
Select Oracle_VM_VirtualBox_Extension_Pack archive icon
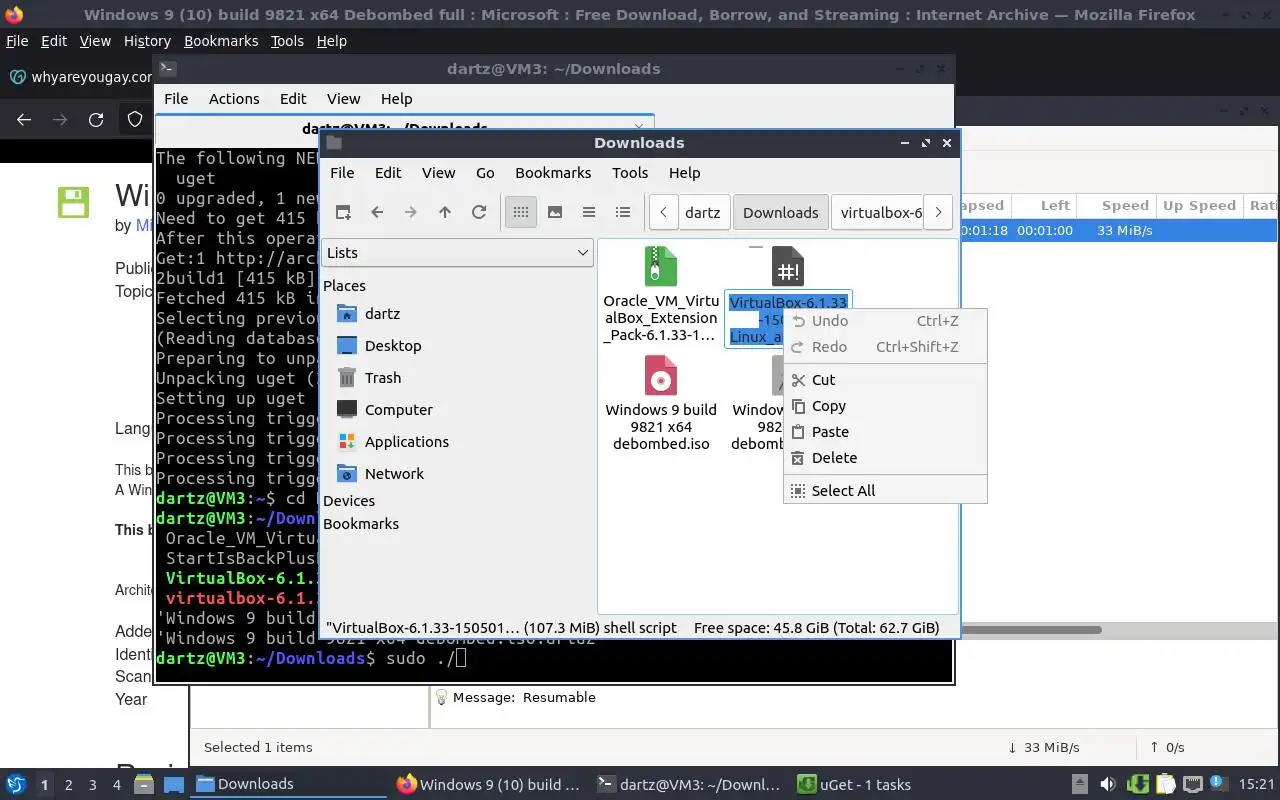coord(661,266)
